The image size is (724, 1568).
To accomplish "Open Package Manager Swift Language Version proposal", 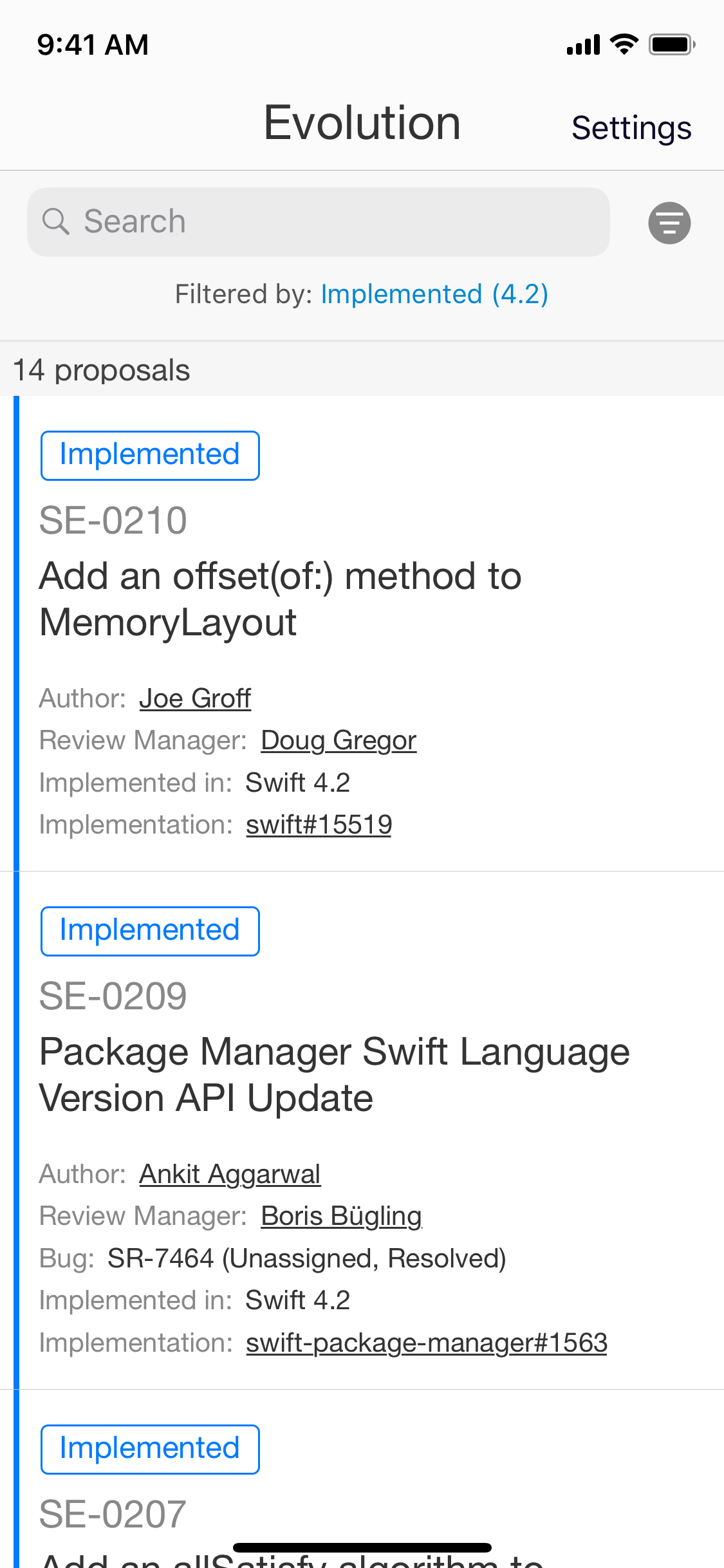I will point(335,1074).
